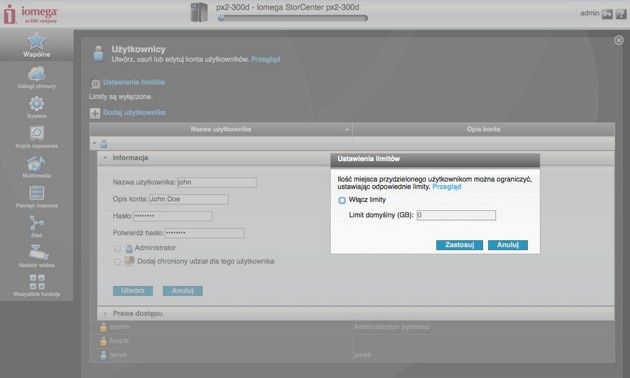
Task: Collapse the Informacja section
Action: (x=105, y=158)
